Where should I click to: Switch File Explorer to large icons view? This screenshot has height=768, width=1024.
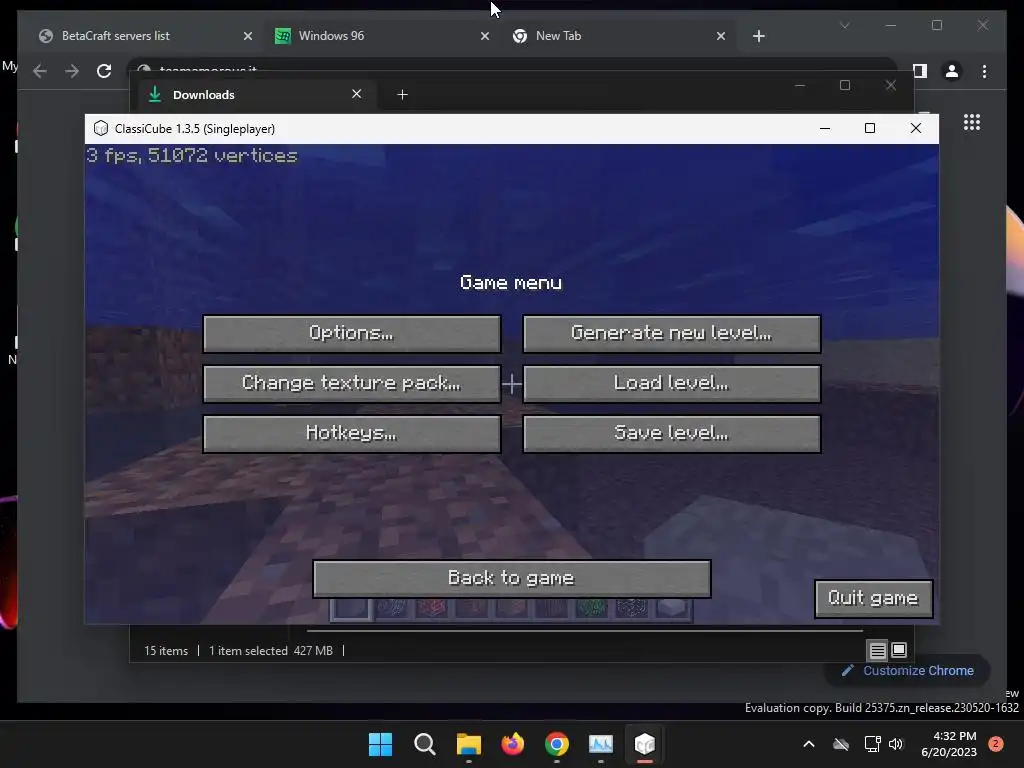tap(899, 650)
